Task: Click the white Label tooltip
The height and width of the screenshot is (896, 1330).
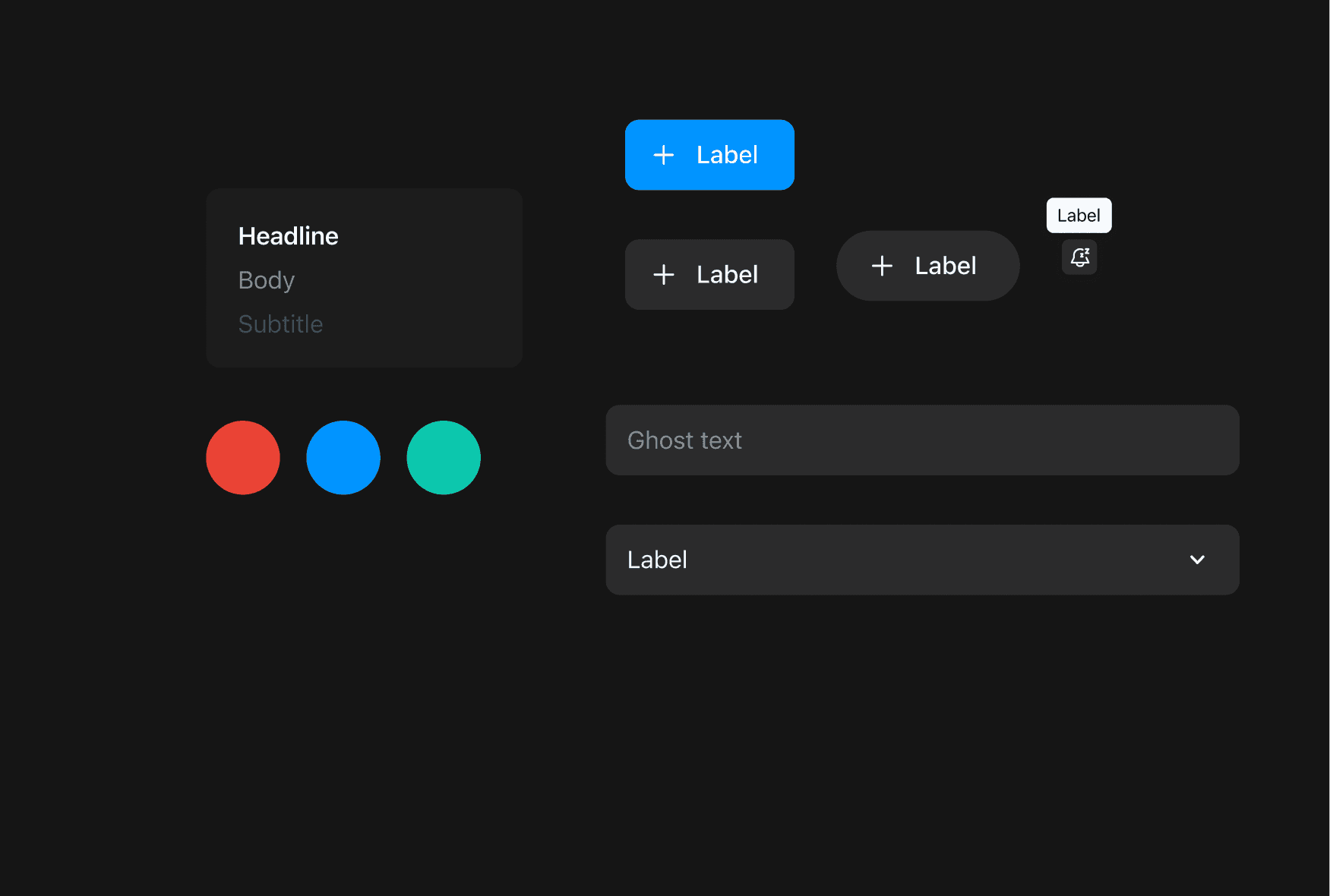Action: [1079, 216]
